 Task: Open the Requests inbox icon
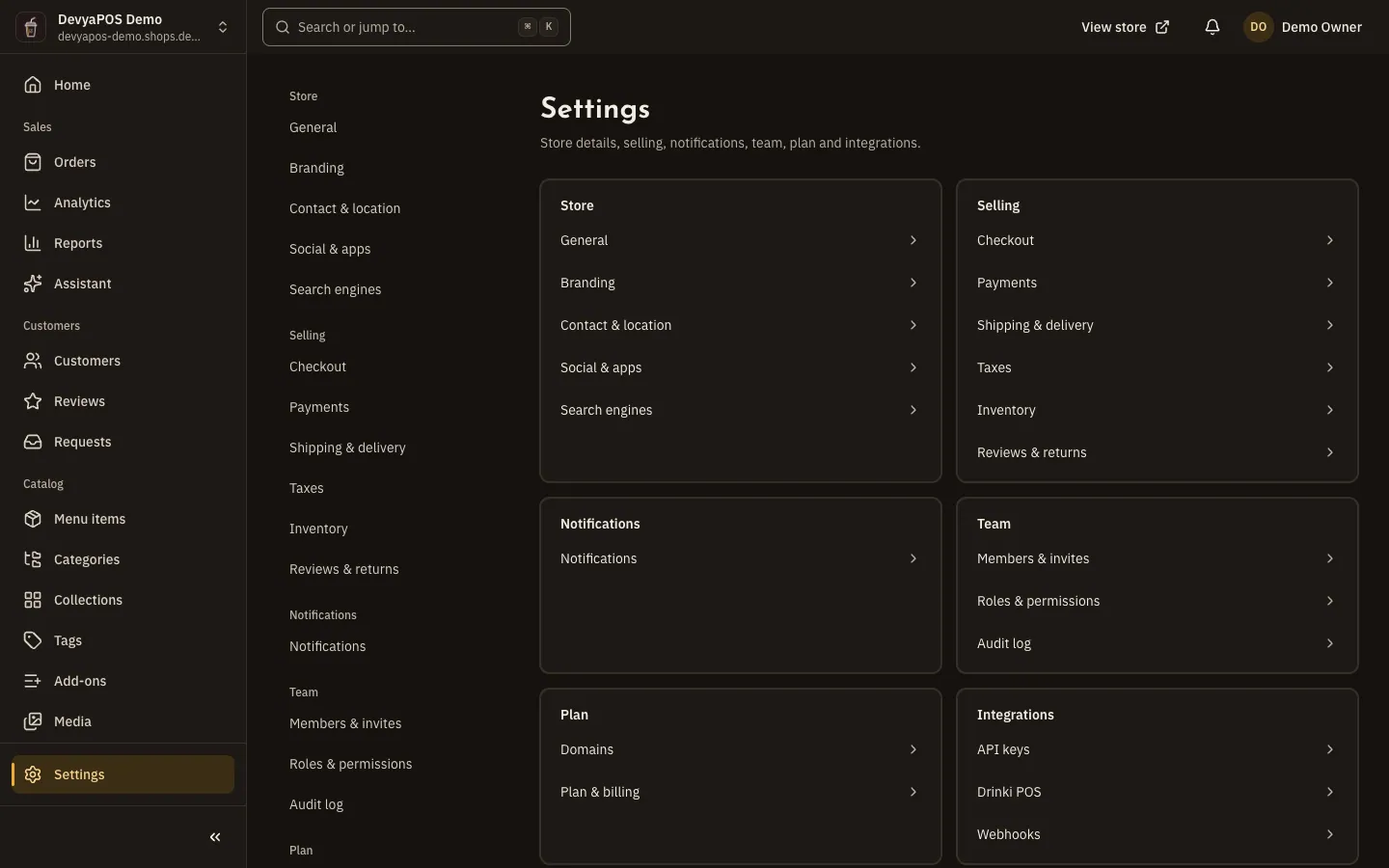pos(33,442)
